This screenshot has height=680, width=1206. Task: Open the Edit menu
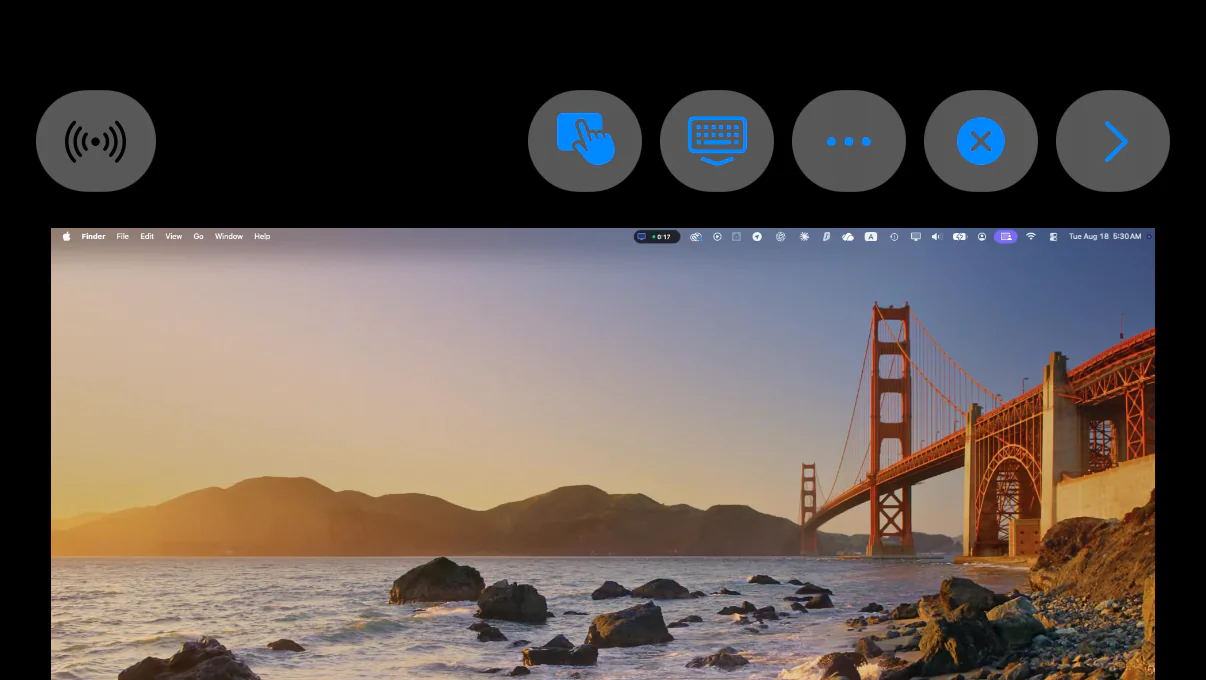coord(147,237)
